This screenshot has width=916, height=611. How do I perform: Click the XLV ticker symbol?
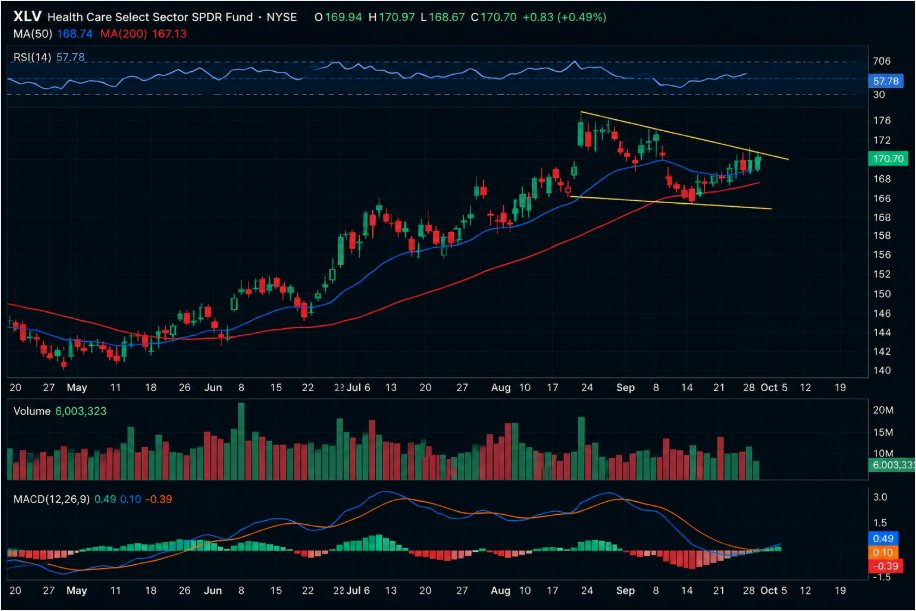[x=27, y=16]
